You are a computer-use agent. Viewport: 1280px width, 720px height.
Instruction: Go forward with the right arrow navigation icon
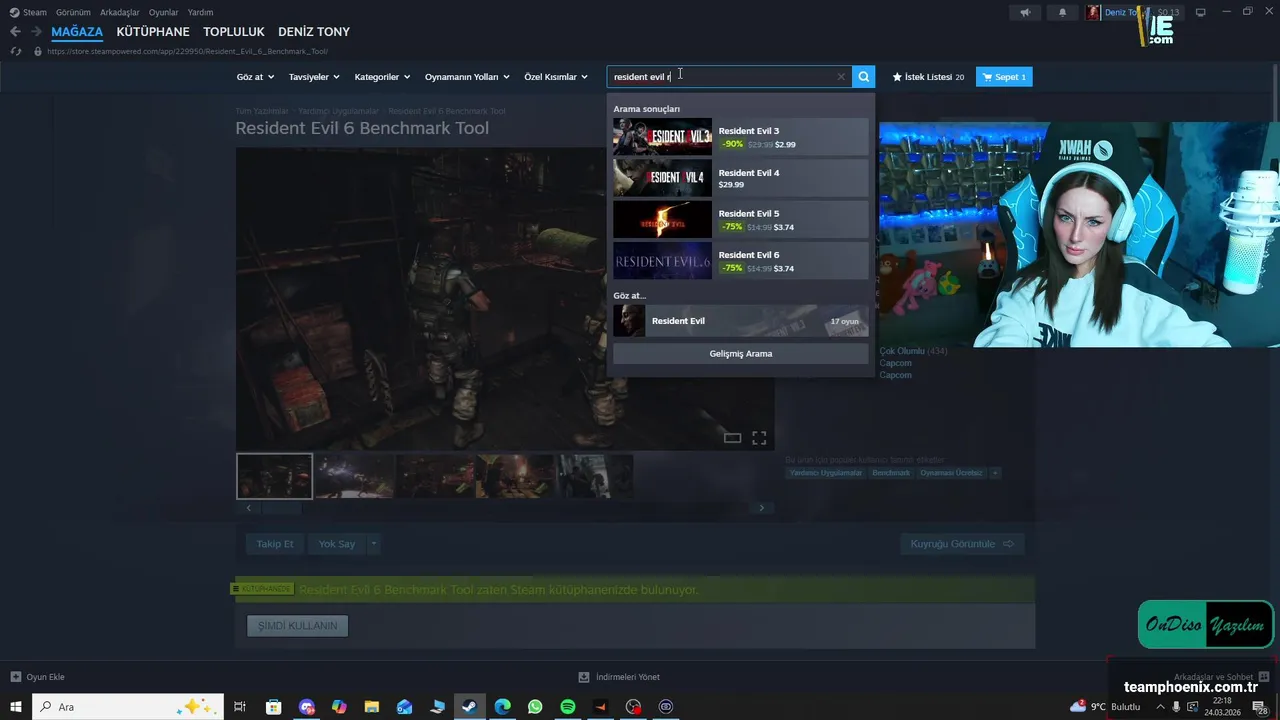click(36, 32)
